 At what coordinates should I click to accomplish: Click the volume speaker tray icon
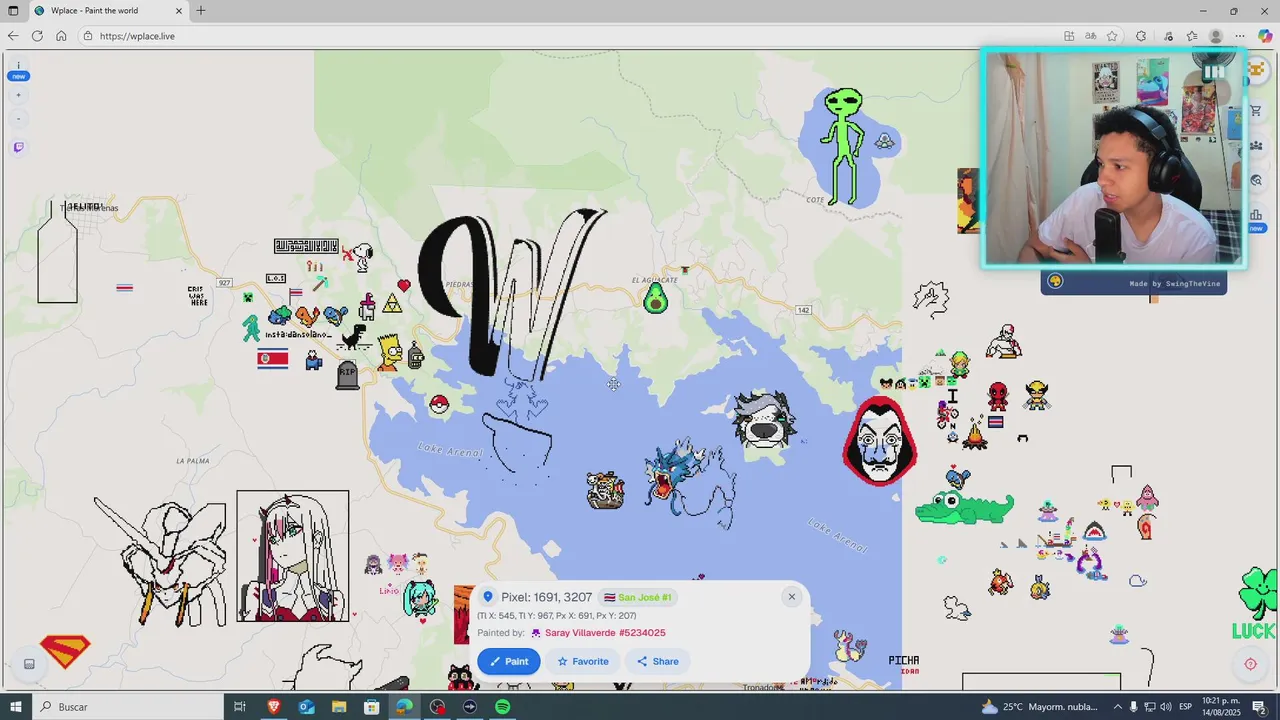coord(1166,707)
